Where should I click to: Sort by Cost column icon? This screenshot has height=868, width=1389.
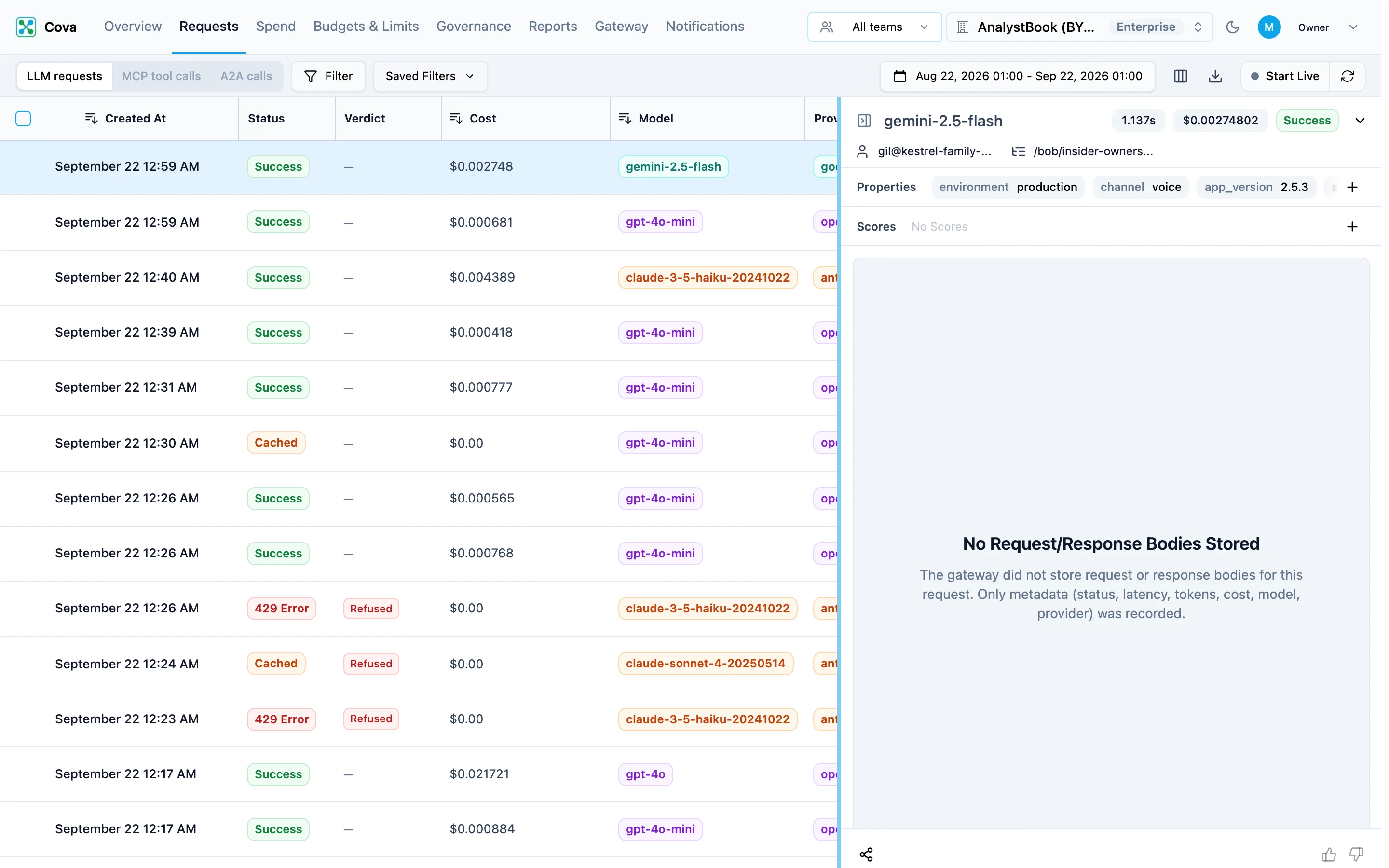click(x=456, y=118)
